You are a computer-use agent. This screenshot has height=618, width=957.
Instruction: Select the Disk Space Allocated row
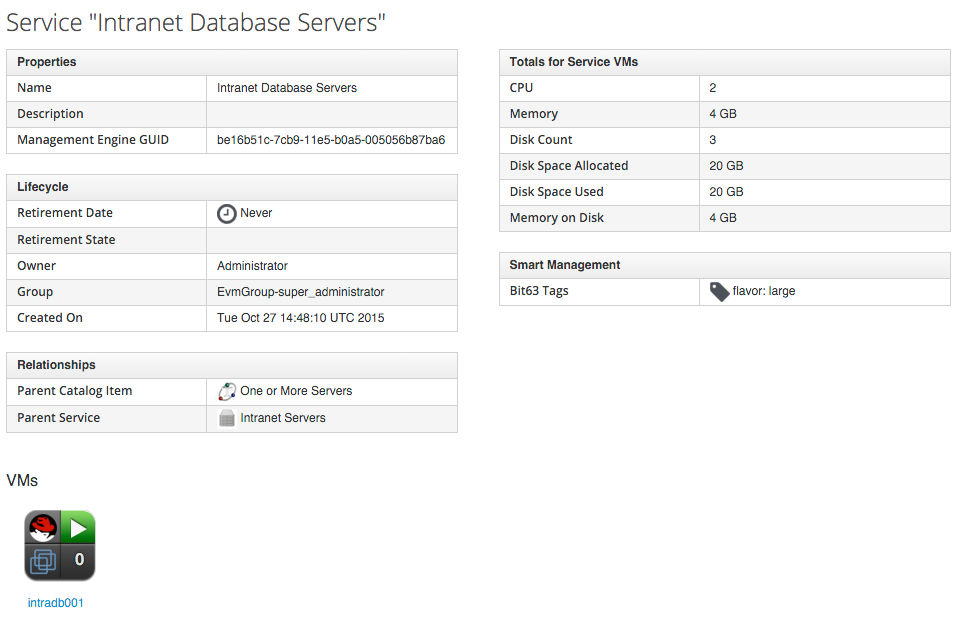[724, 166]
